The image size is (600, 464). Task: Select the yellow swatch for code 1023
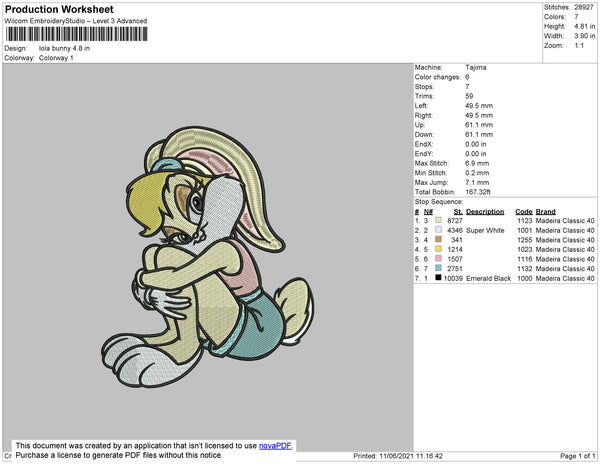pyautogui.click(x=438, y=249)
